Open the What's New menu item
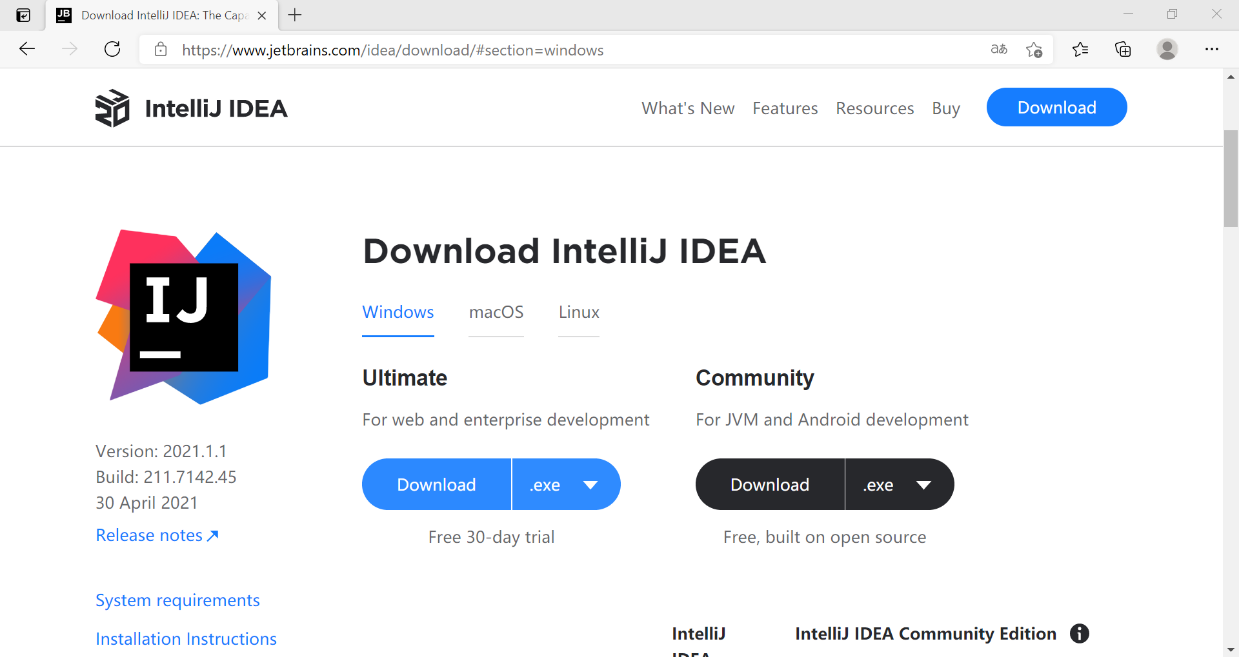This screenshot has height=657, width=1239. point(688,108)
